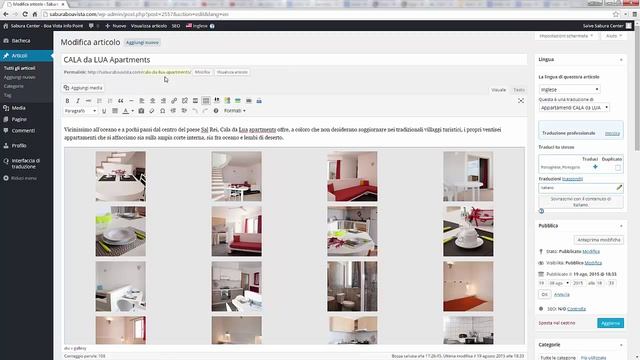Clear formatting with eraser icon
Image resolution: width=640 pixels, height=360 pixels.
[152, 111]
